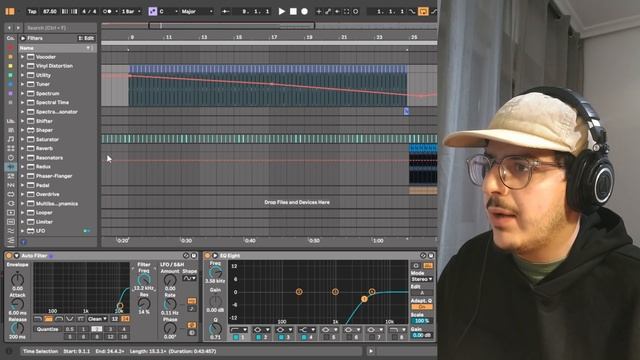Screen dimensions: 640x360
Task: Open the Drums category grid icon
Action: tap(11, 148)
